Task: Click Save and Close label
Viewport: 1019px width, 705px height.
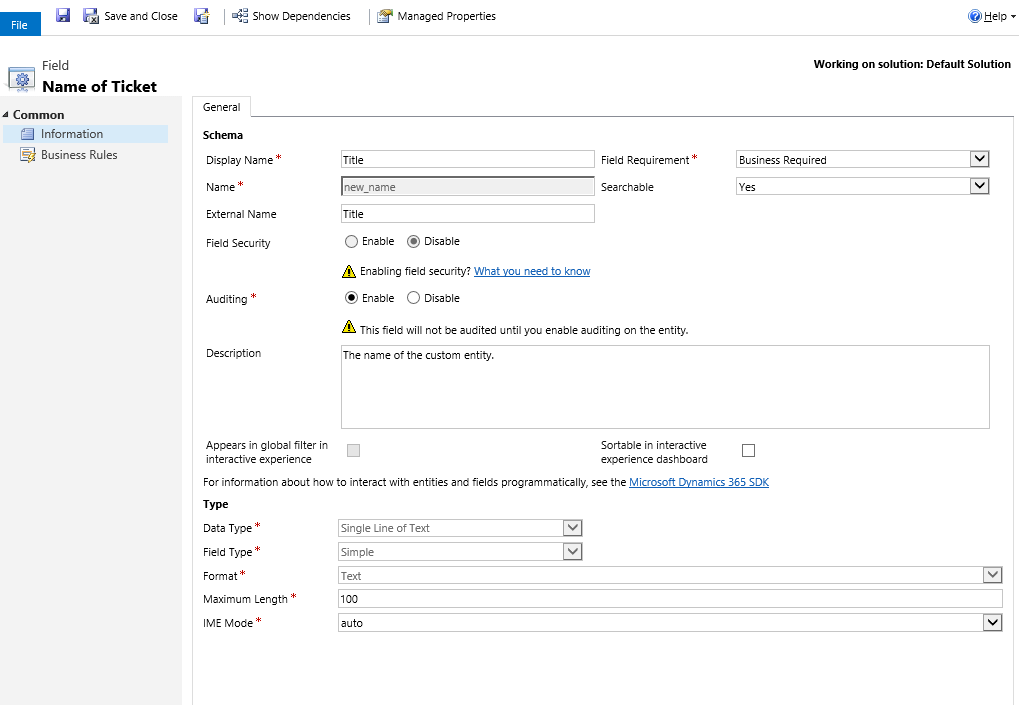Action: [141, 16]
